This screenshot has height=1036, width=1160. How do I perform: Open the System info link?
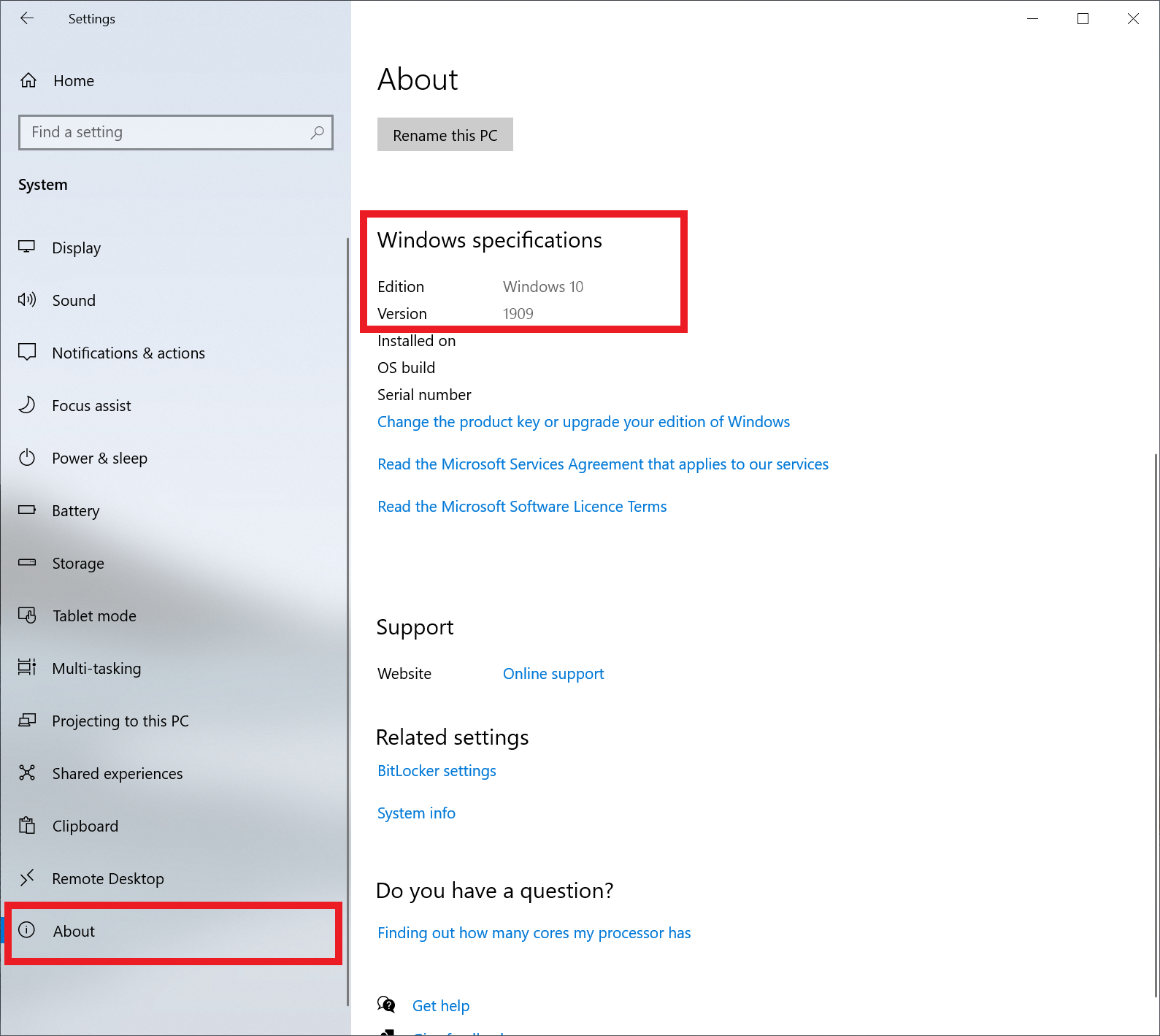[x=416, y=813]
